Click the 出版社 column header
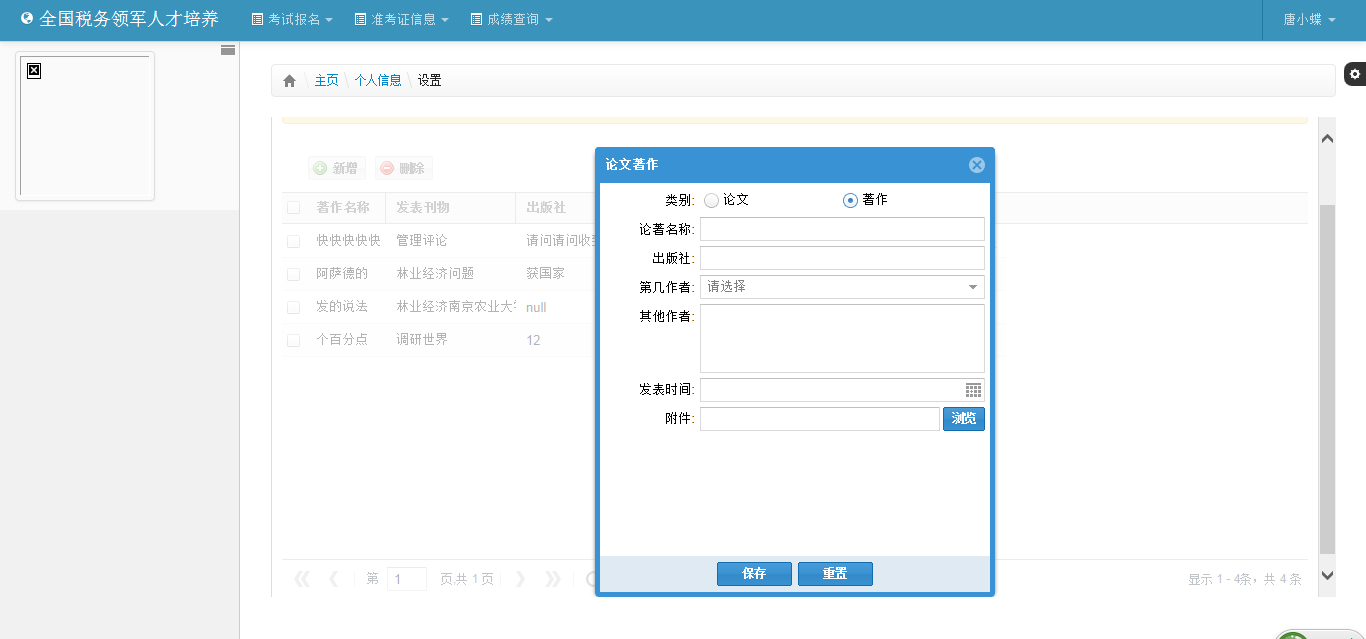 (546, 208)
